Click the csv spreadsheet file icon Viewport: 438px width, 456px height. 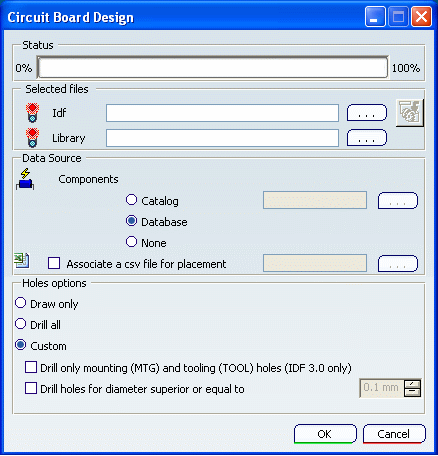coord(22,261)
